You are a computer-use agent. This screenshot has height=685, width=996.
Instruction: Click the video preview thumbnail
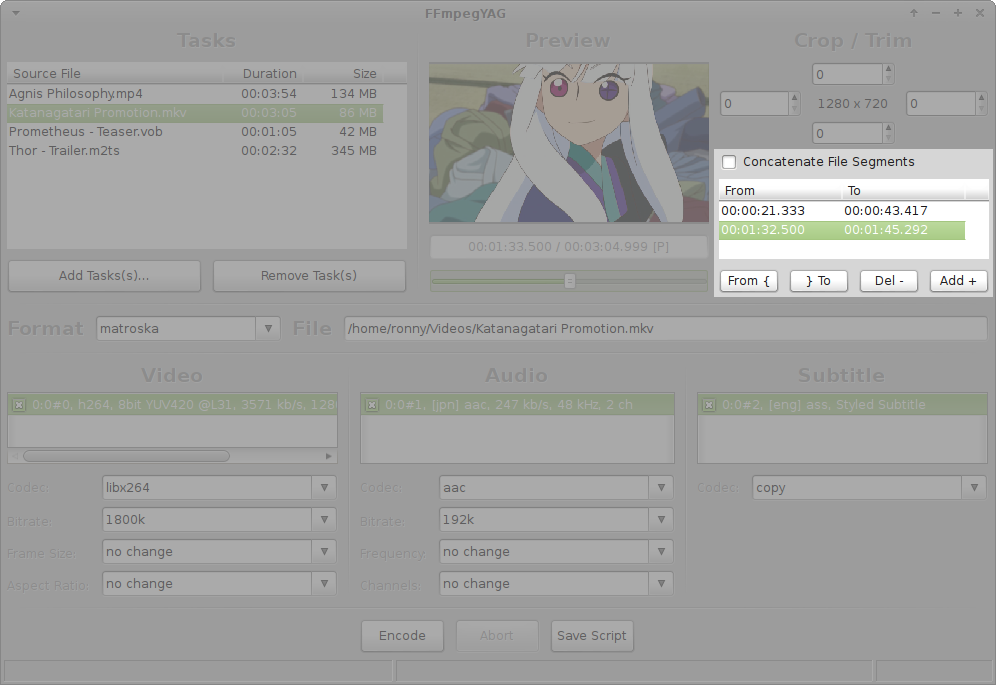point(569,143)
